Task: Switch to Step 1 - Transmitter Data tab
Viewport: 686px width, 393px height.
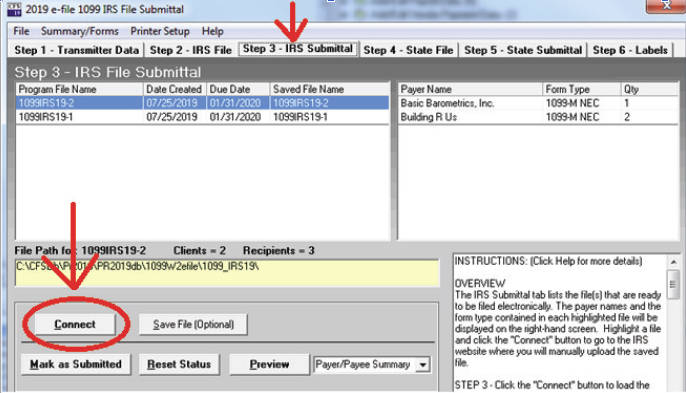Action: (77, 50)
